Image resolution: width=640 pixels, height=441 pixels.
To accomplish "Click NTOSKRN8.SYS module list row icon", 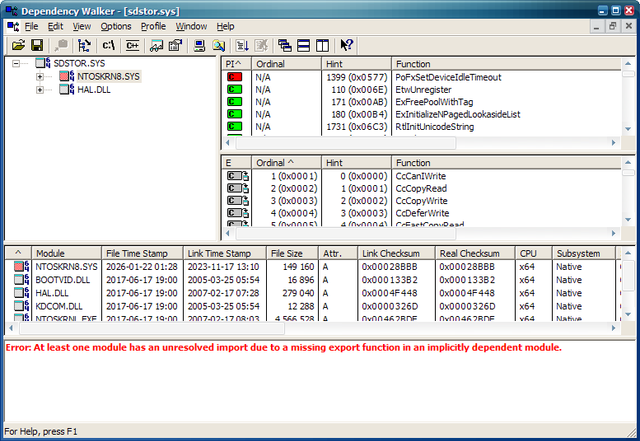I will [x=21, y=267].
